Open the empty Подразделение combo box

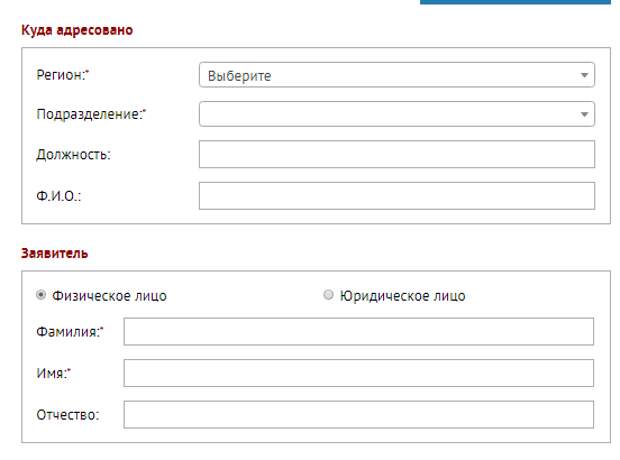[390, 114]
